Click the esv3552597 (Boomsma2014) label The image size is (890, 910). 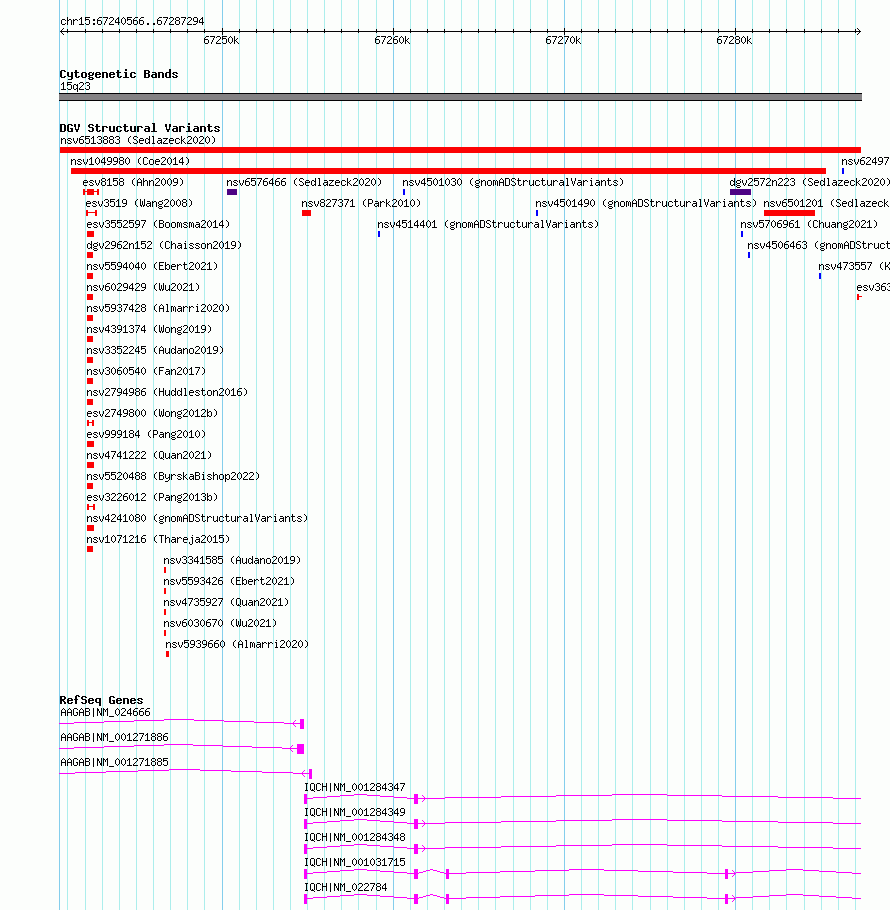[x=158, y=224]
